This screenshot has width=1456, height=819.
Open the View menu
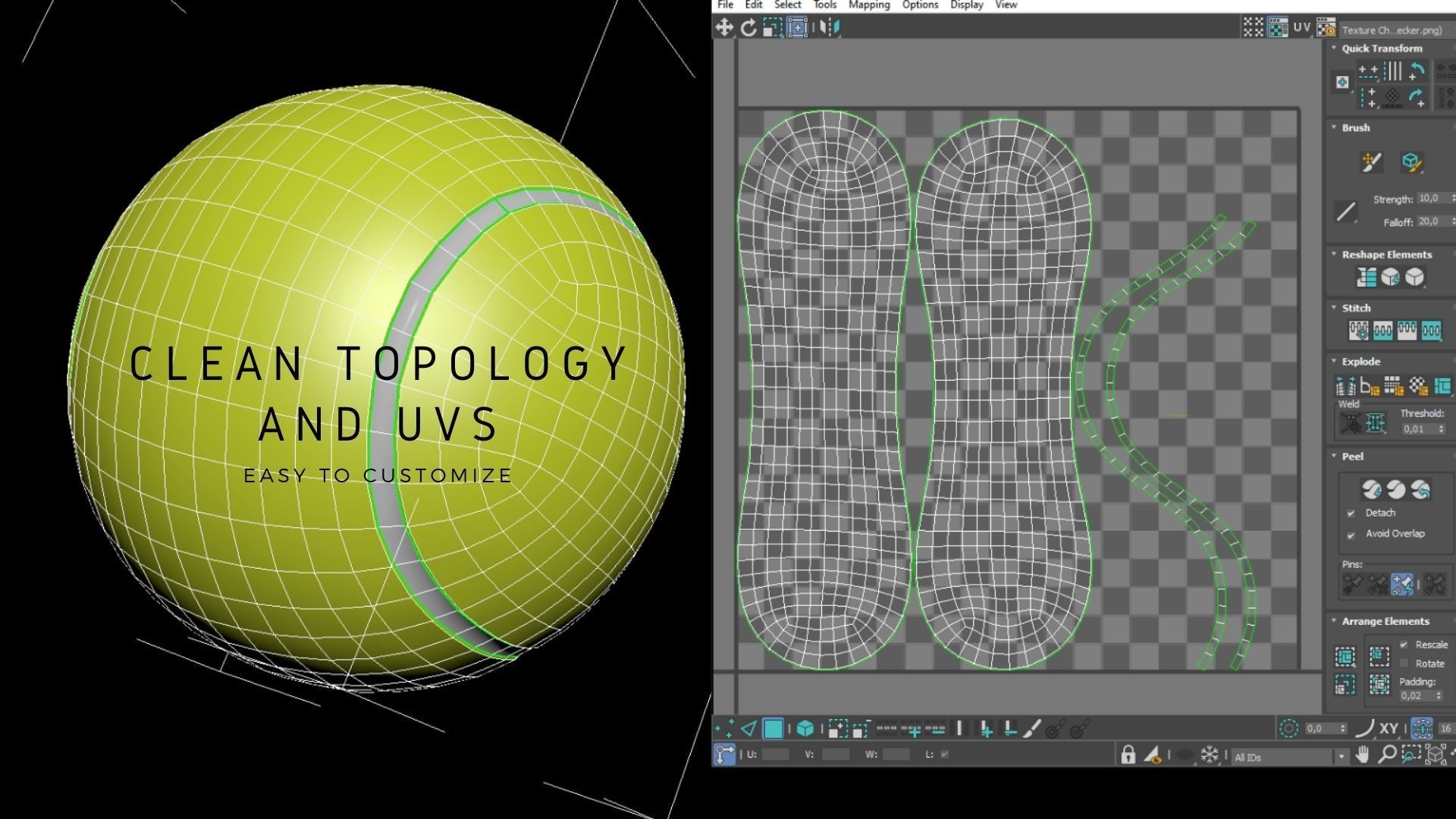point(1006,5)
